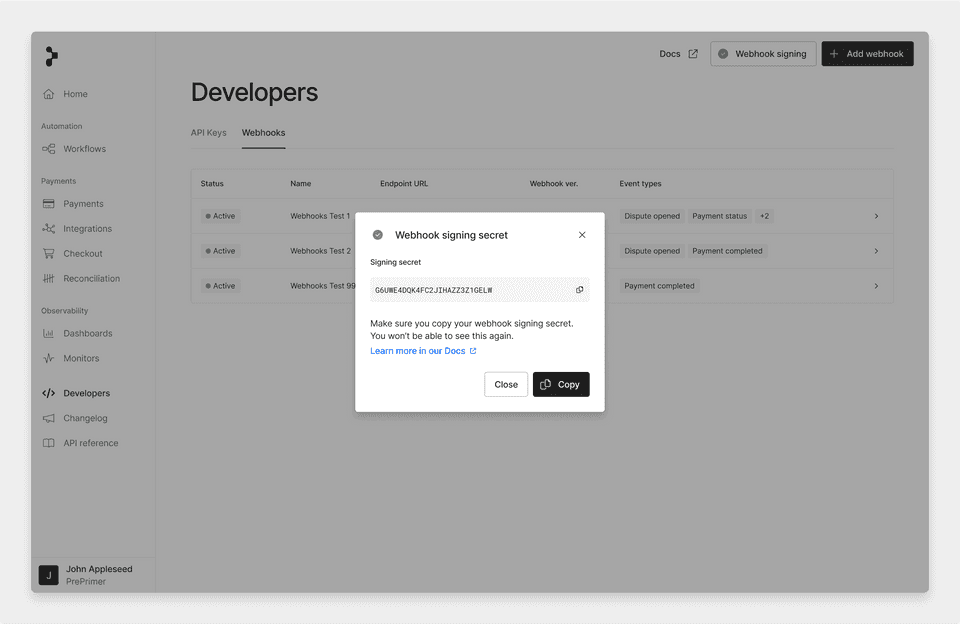Close the Webhook signing secret dialog with X
Viewport: 960px width, 624px height.
tap(582, 235)
